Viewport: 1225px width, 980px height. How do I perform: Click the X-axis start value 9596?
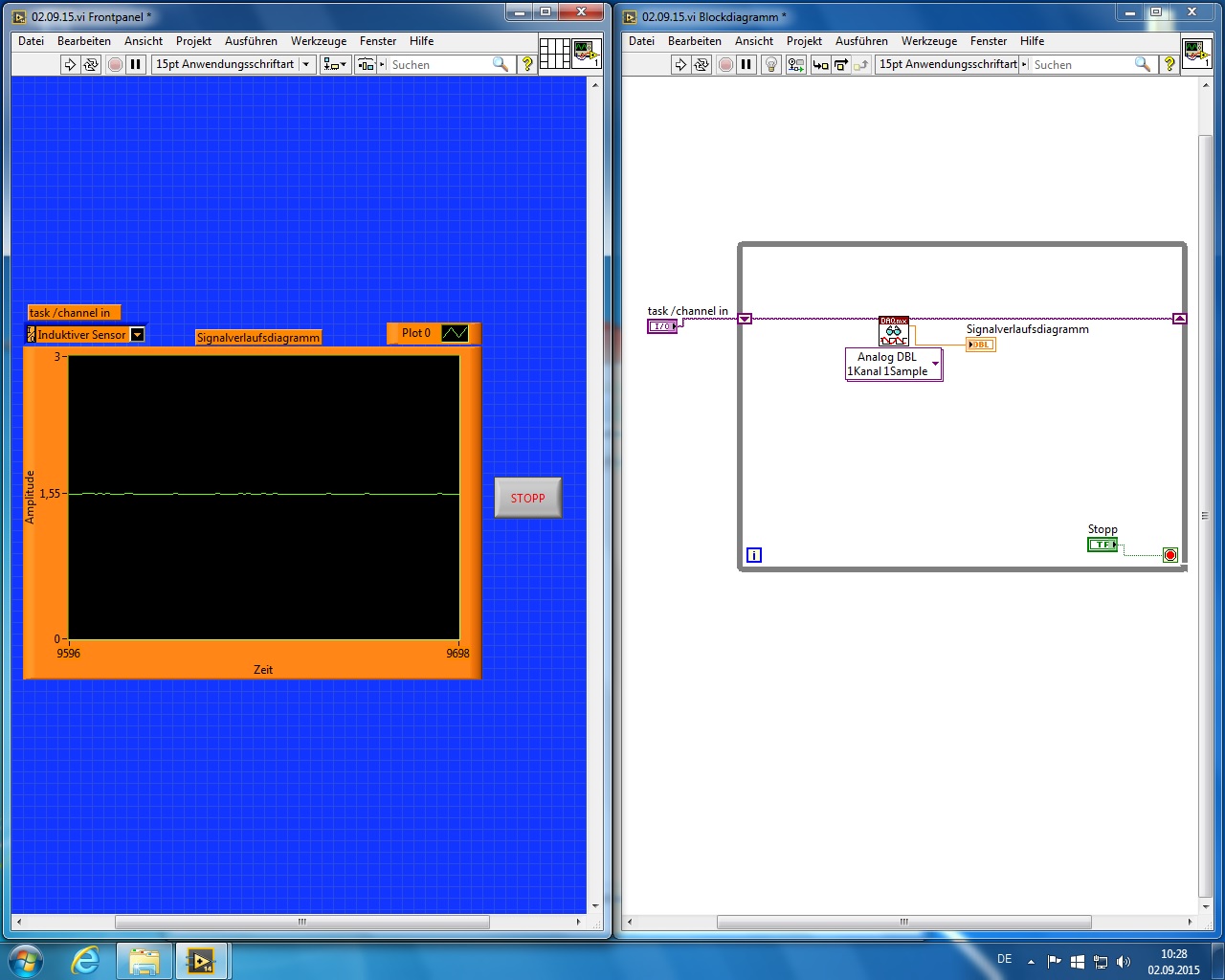pos(69,654)
